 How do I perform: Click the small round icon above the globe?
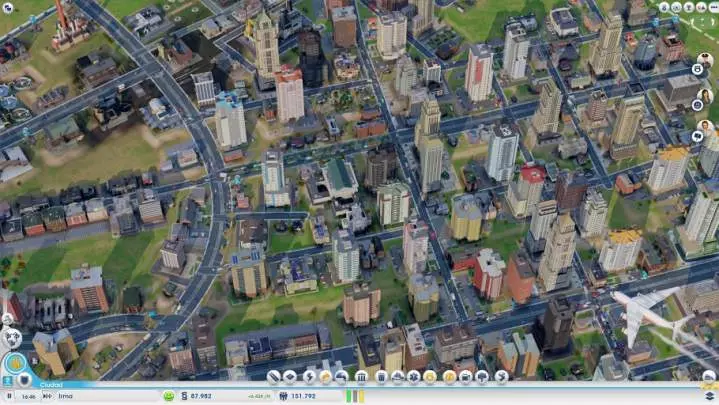[7, 320]
